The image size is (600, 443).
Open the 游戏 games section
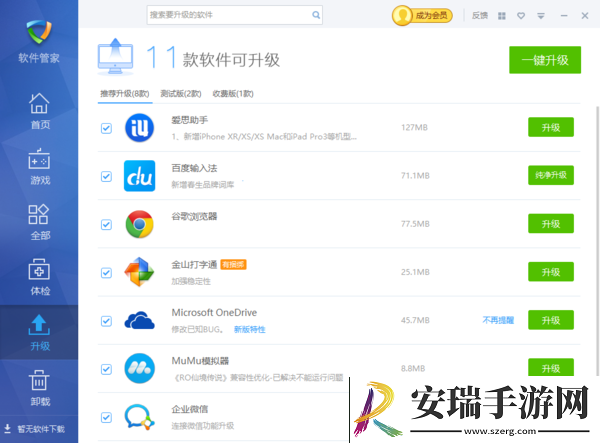pyautogui.click(x=39, y=166)
